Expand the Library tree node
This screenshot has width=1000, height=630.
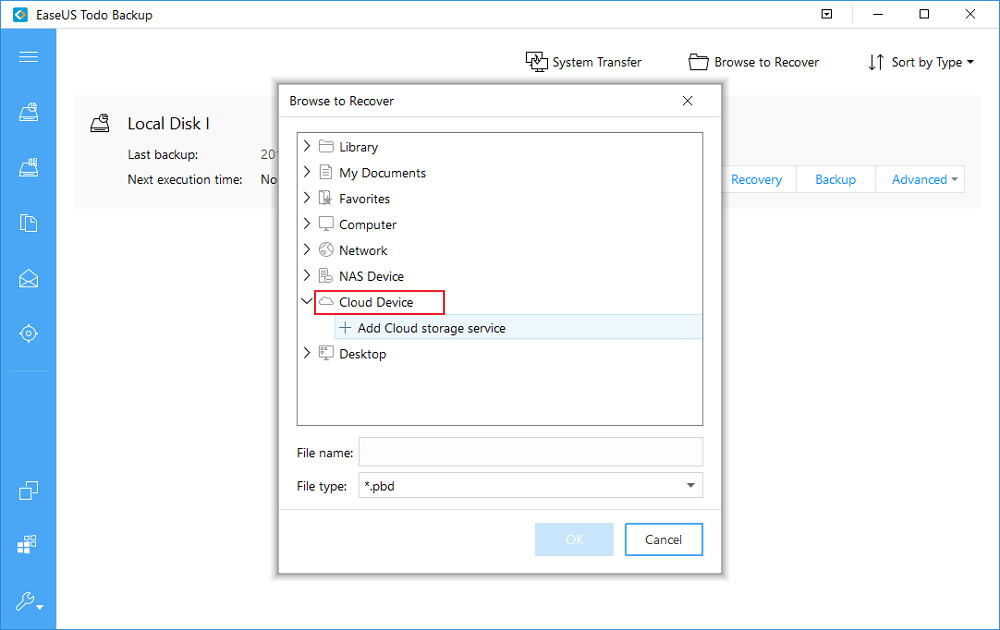click(307, 146)
